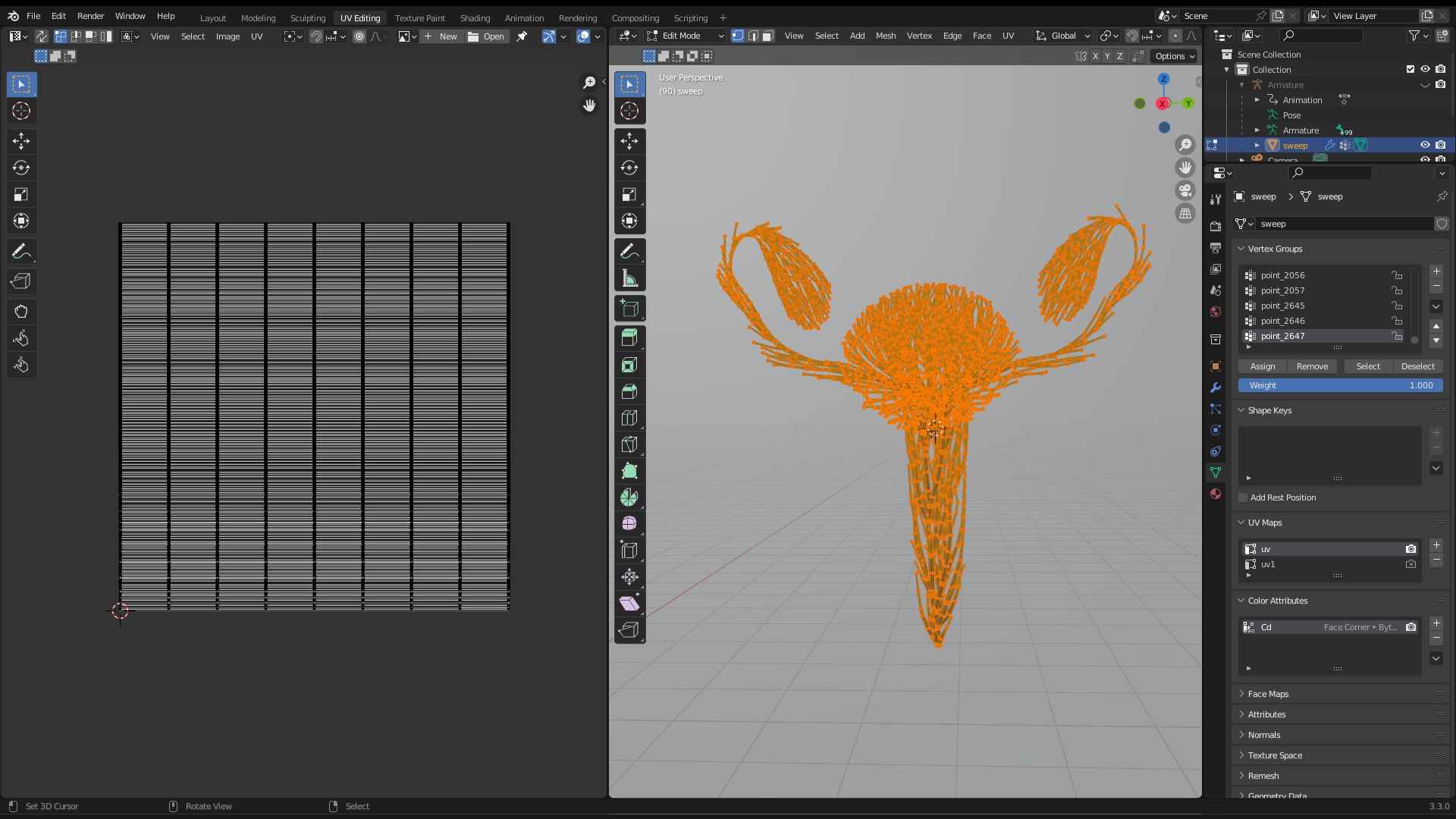Click the Deselect button
The height and width of the screenshot is (819, 1456).
[x=1417, y=366]
